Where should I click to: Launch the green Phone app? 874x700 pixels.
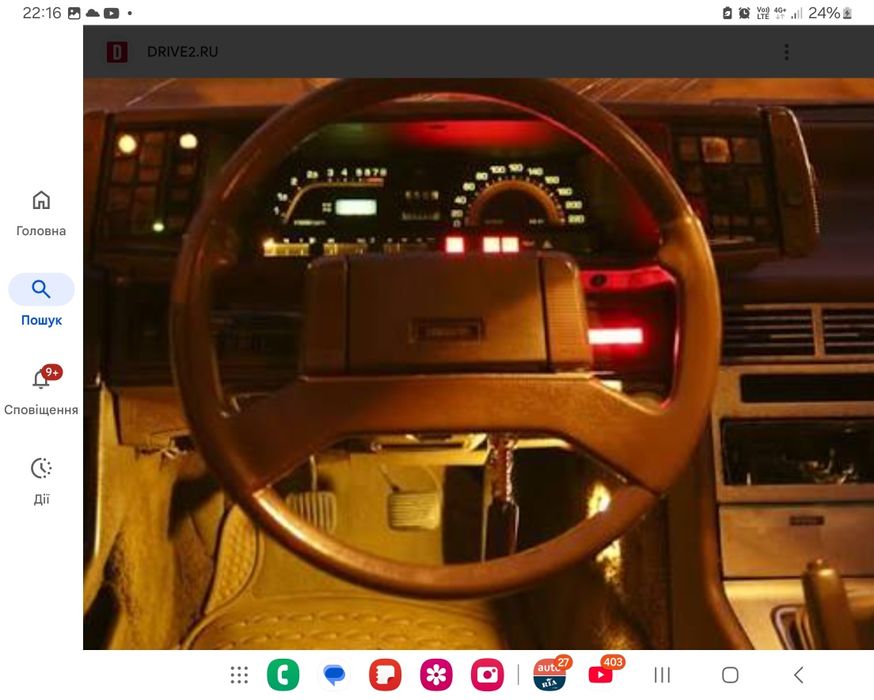click(283, 675)
